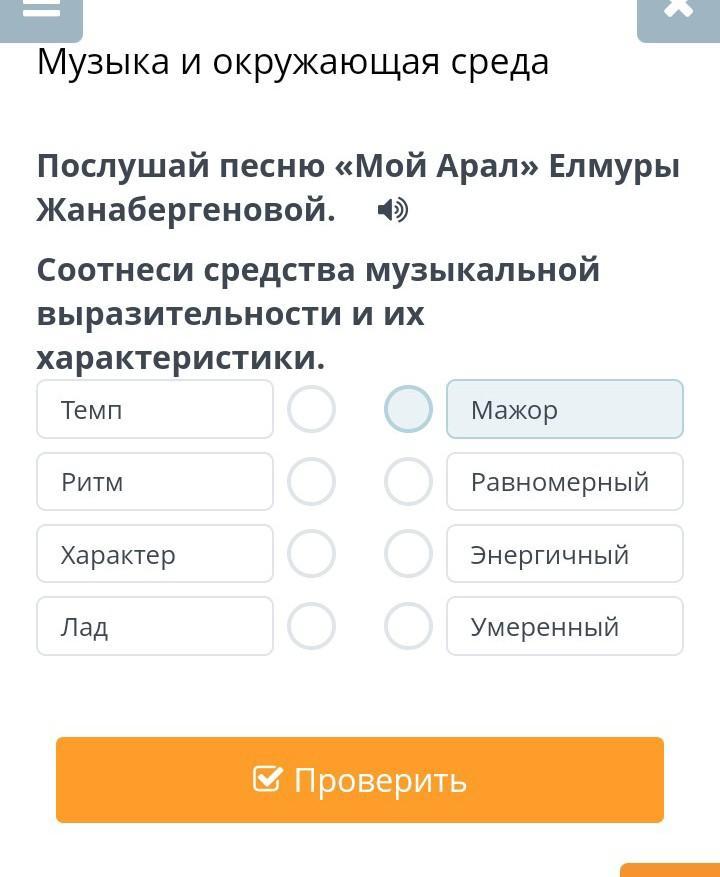Click the connector circle beside Энергичный

pos(408,554)
